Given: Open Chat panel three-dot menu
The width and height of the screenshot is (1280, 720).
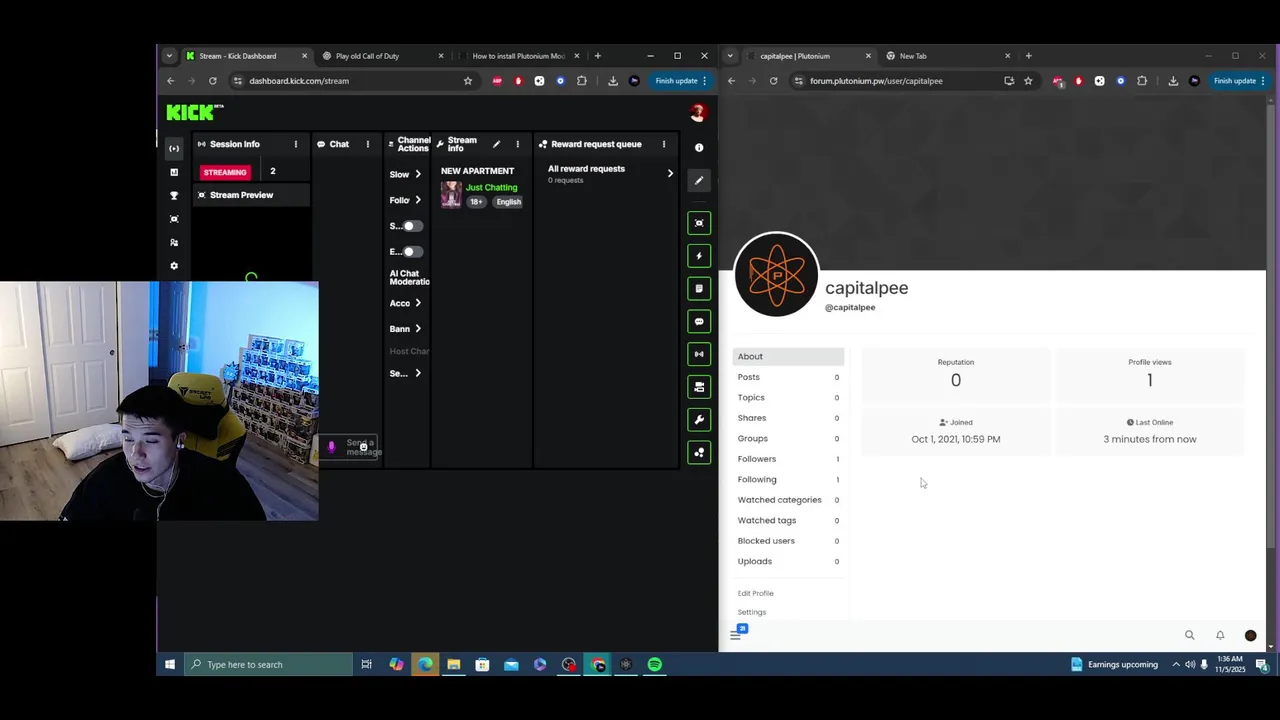Looking at the screenshot, I should click(x=367, y=144).
